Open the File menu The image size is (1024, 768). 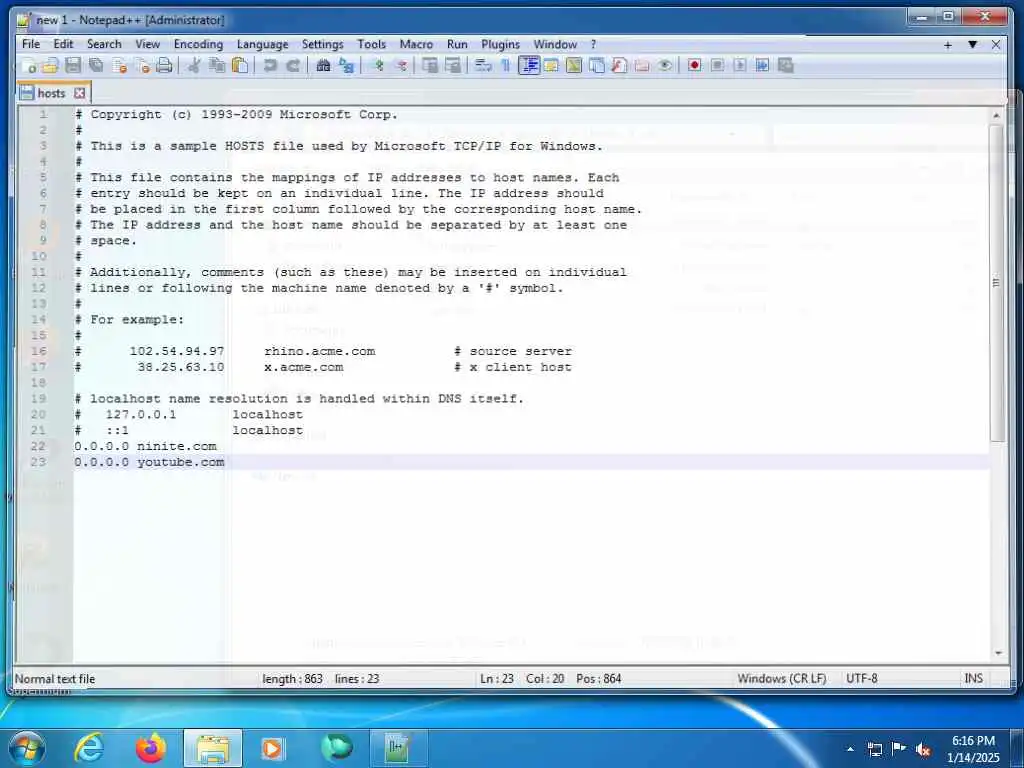(31, 44)
